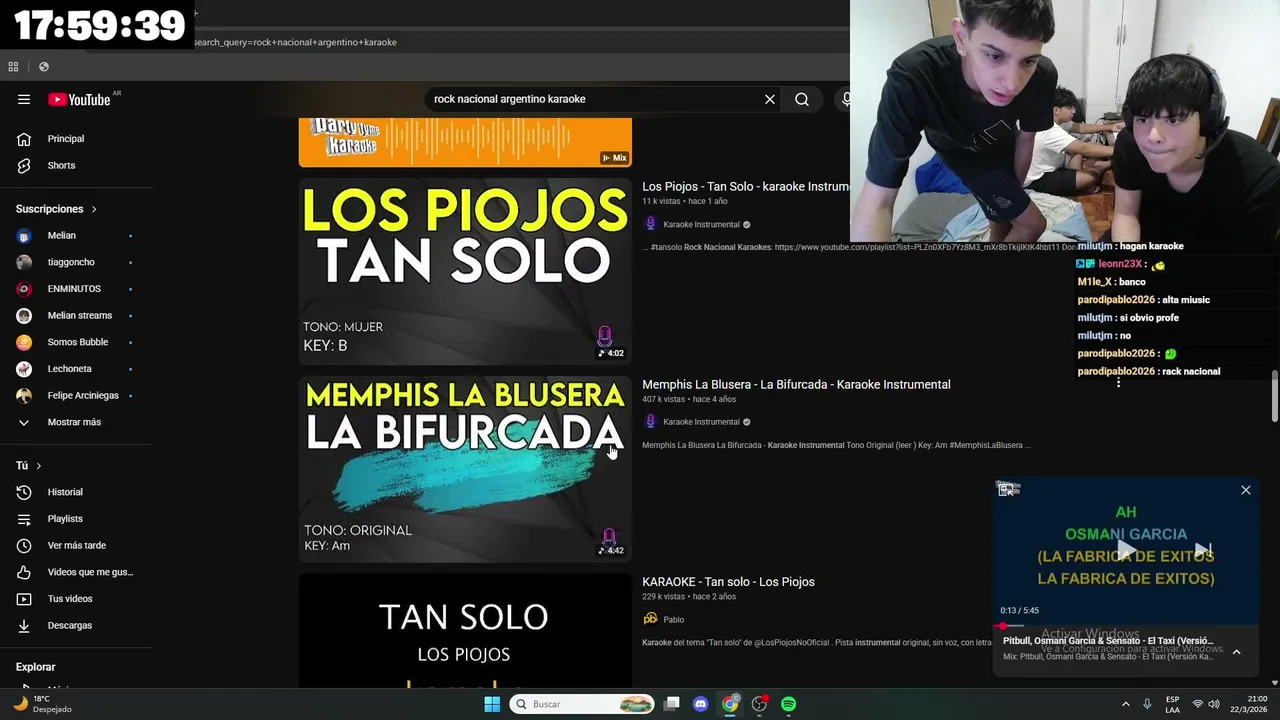Run search with the magnifier button
1280x720 pixels.
802,99
